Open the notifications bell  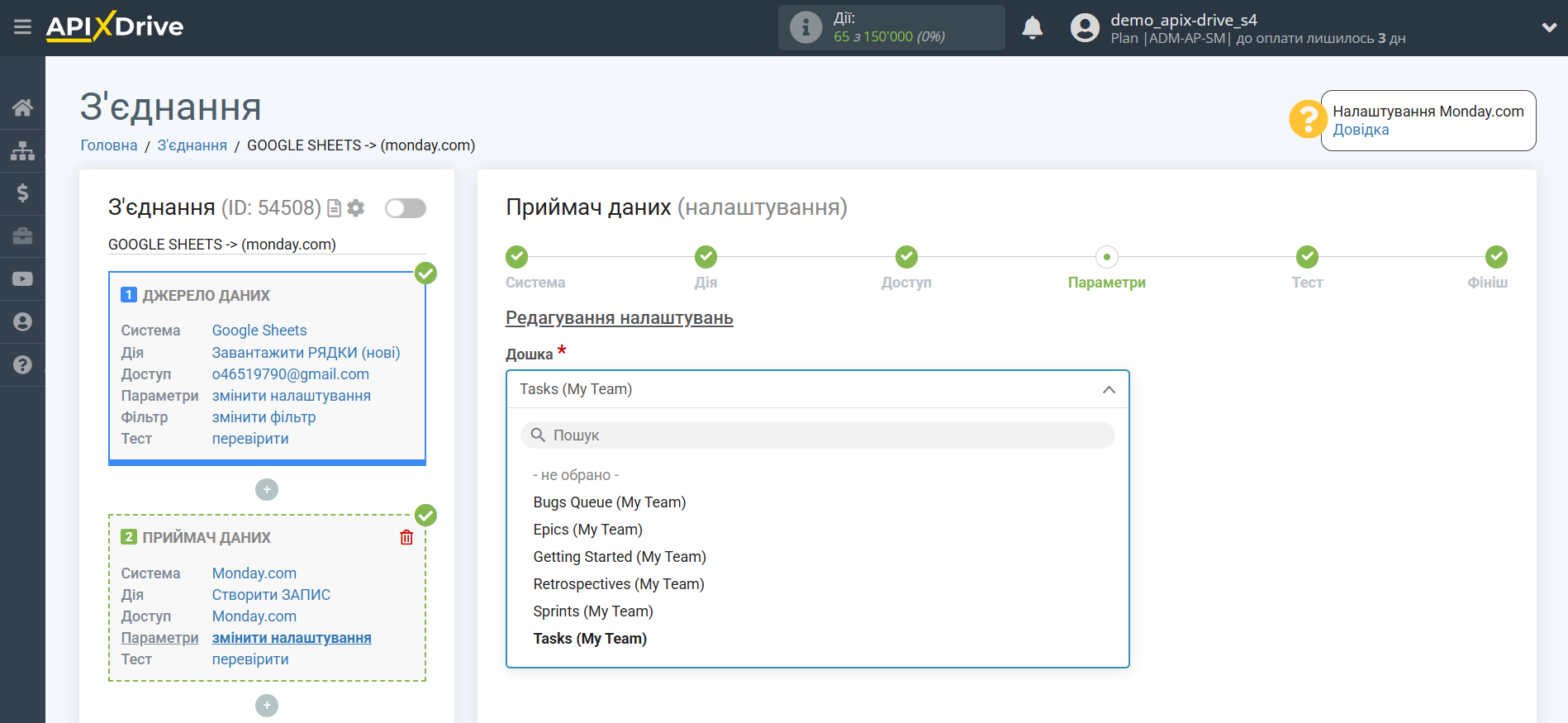1032,28
